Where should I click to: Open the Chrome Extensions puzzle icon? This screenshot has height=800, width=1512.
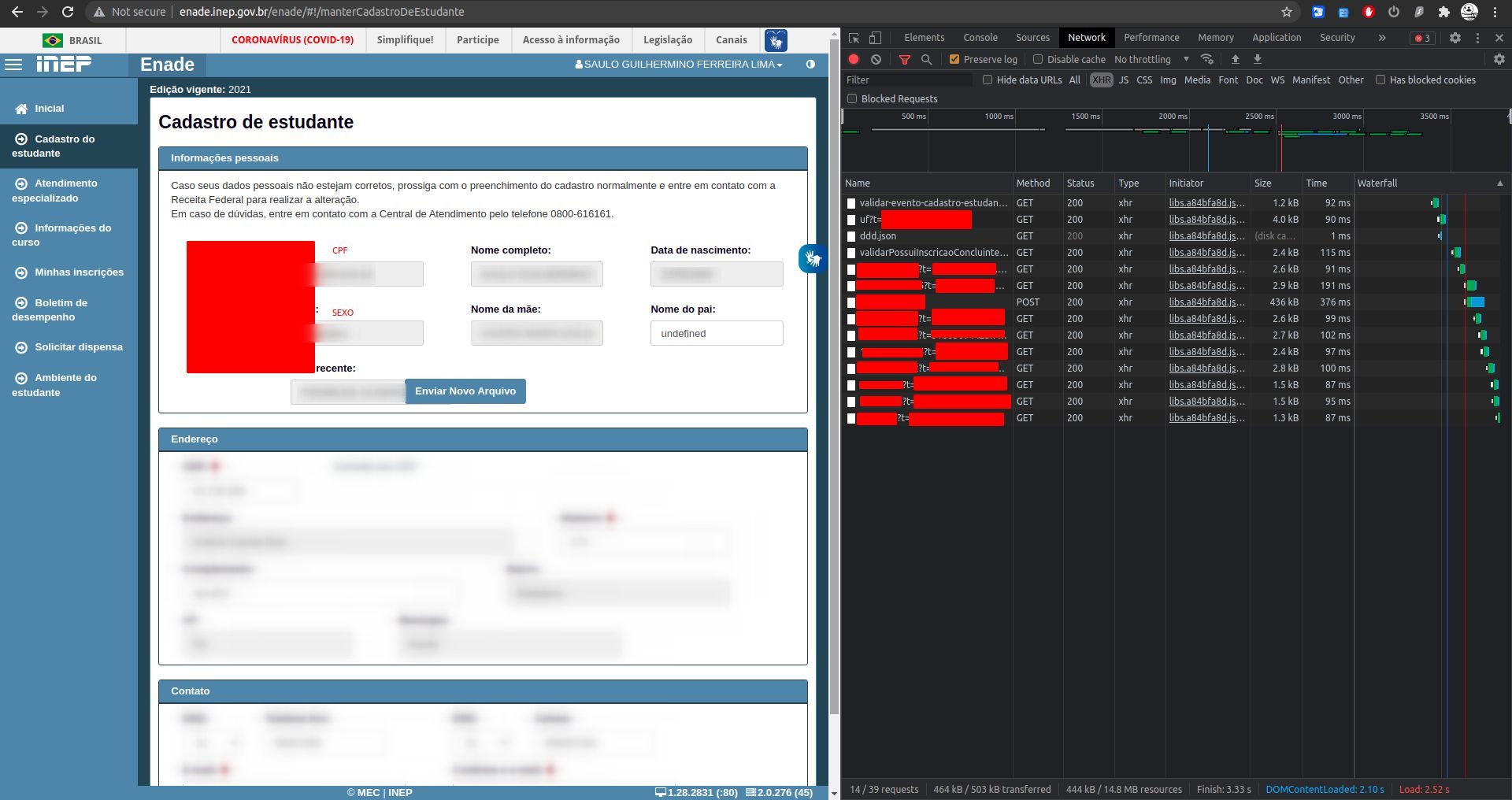(1443, 12)
